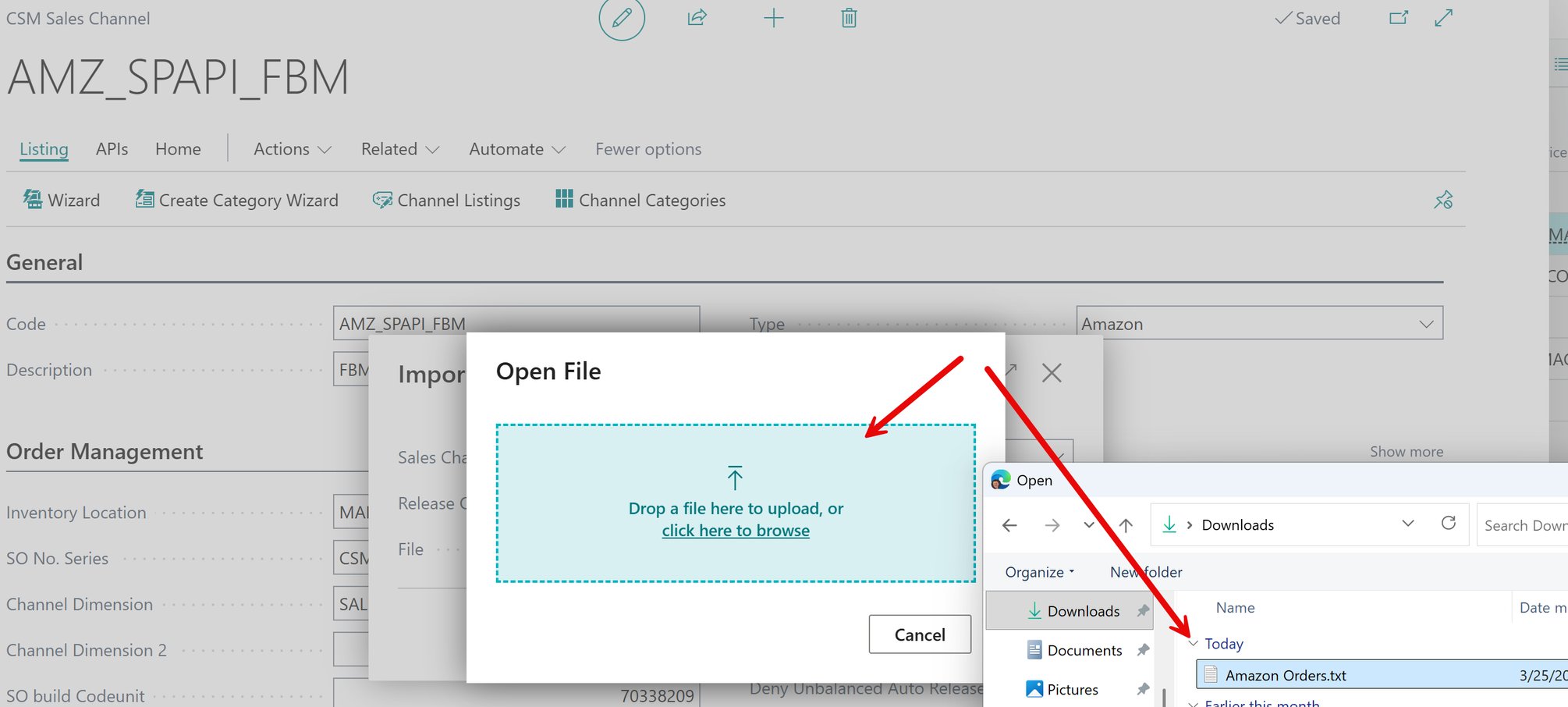Open recent locations dropdown in Open dialog
The image size is (1568, 707).
1089,525
